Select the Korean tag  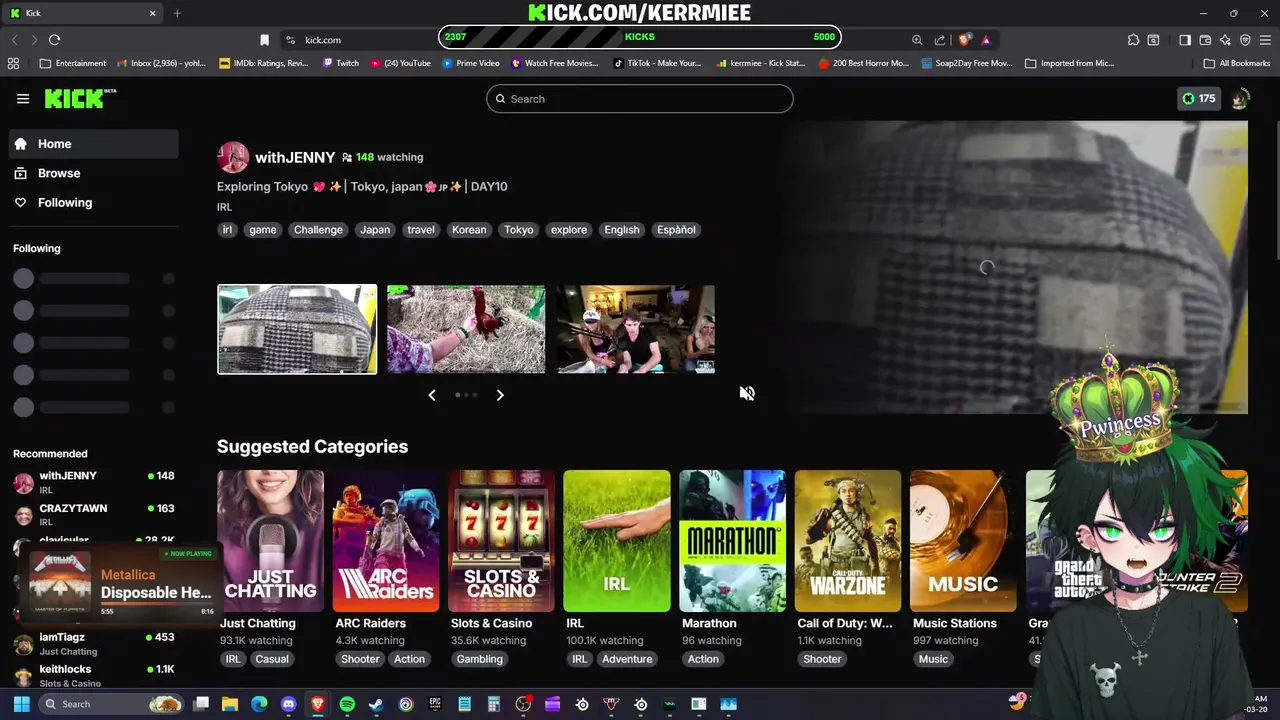click(x=469, y=229)
